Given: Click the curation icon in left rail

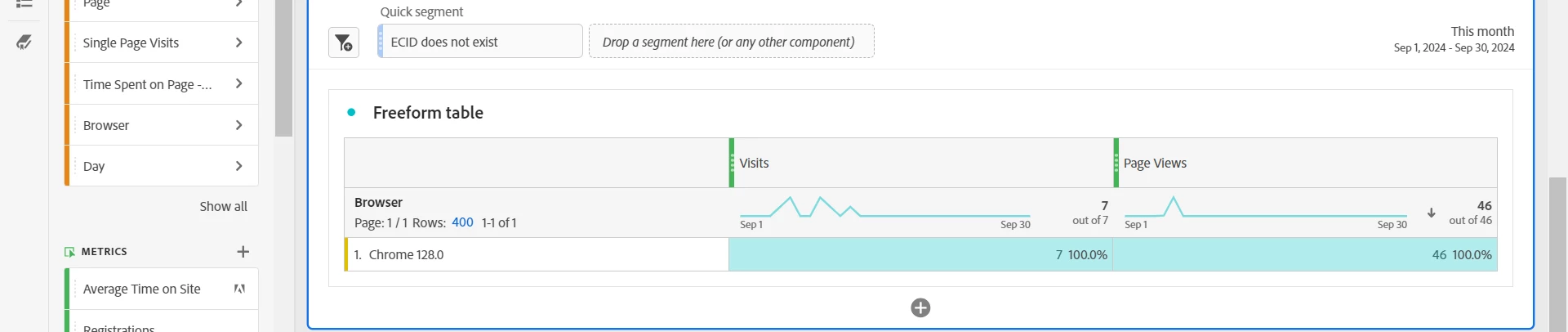Looking at the screenshot, I should point(24,42).
